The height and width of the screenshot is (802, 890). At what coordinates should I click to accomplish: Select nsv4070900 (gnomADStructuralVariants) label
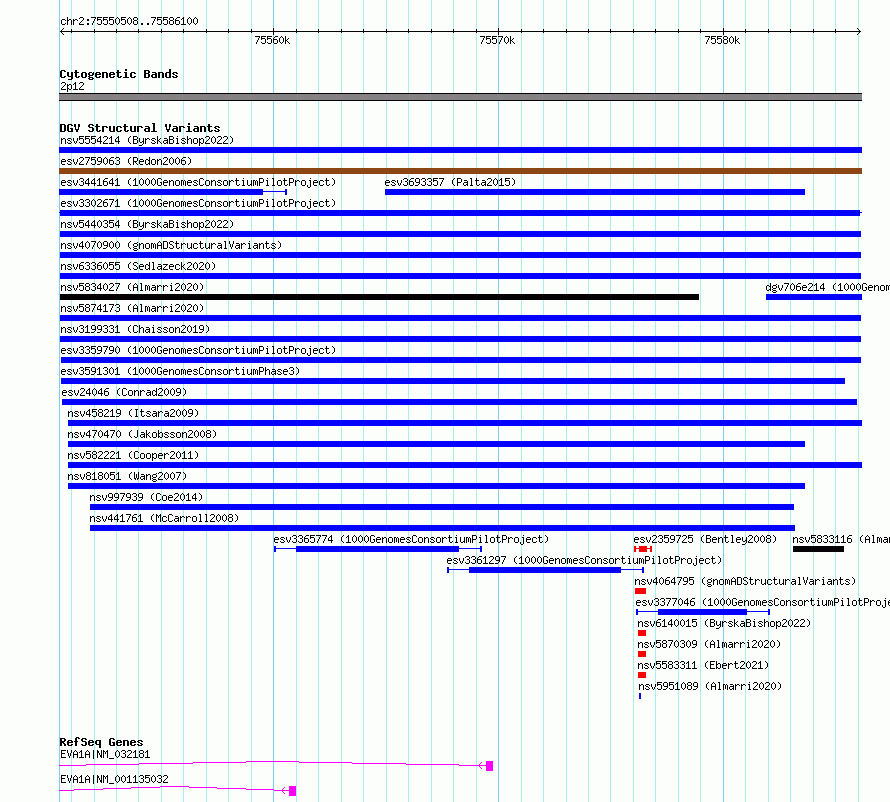point(171,245)
